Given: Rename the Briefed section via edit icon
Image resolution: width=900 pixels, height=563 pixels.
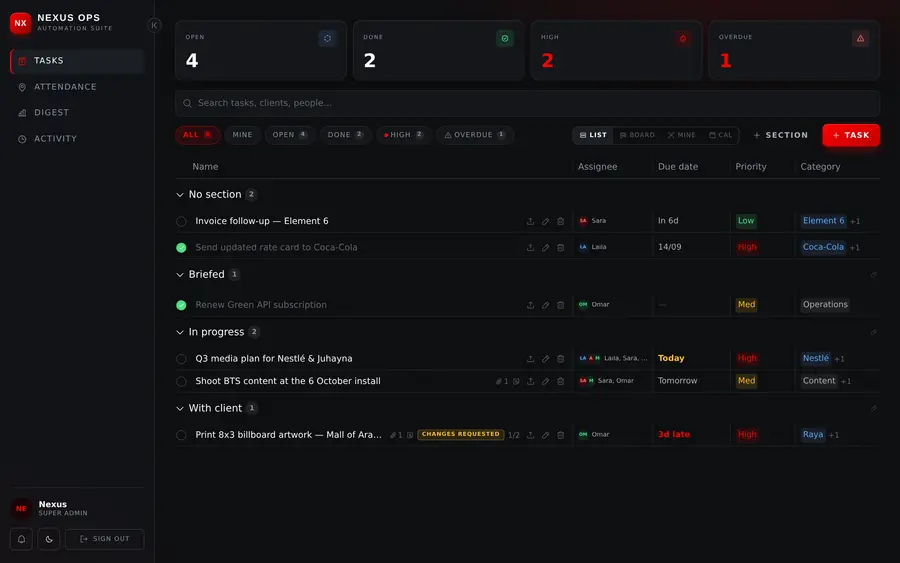Looking at the screenshot, I should pos(873,275).
